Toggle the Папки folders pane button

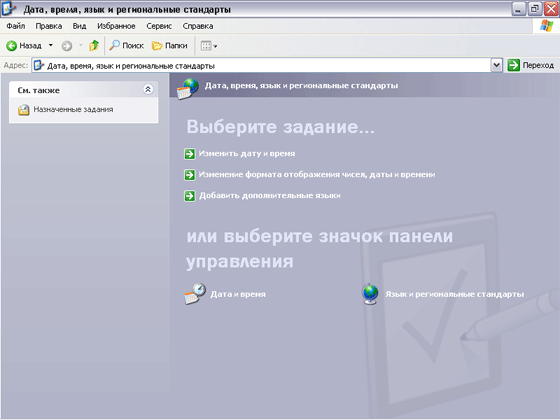pyautogui.click(x=169, y=46)
